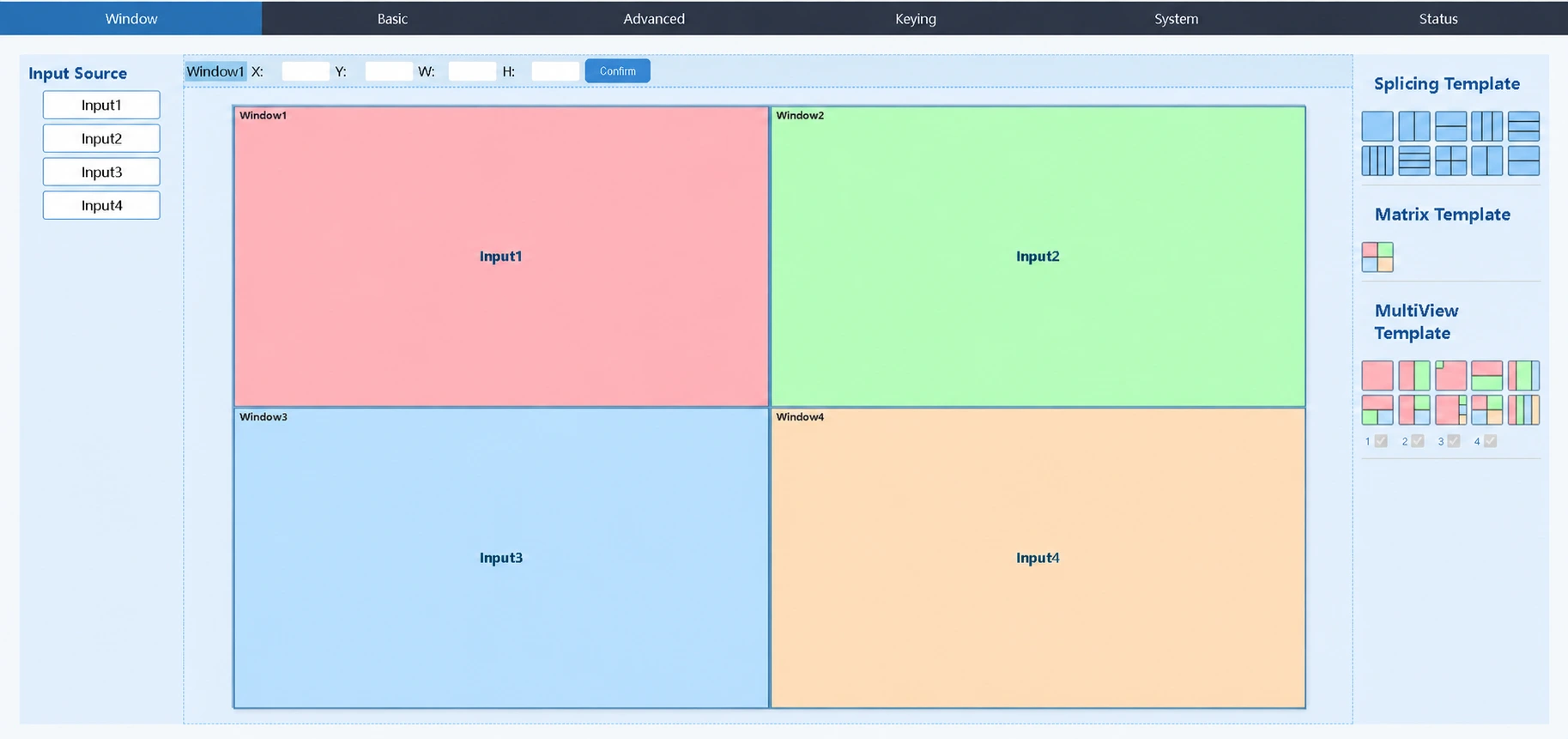View the Status tab
This screenshot has height=739, width=1568.
tap(1438, 18)
